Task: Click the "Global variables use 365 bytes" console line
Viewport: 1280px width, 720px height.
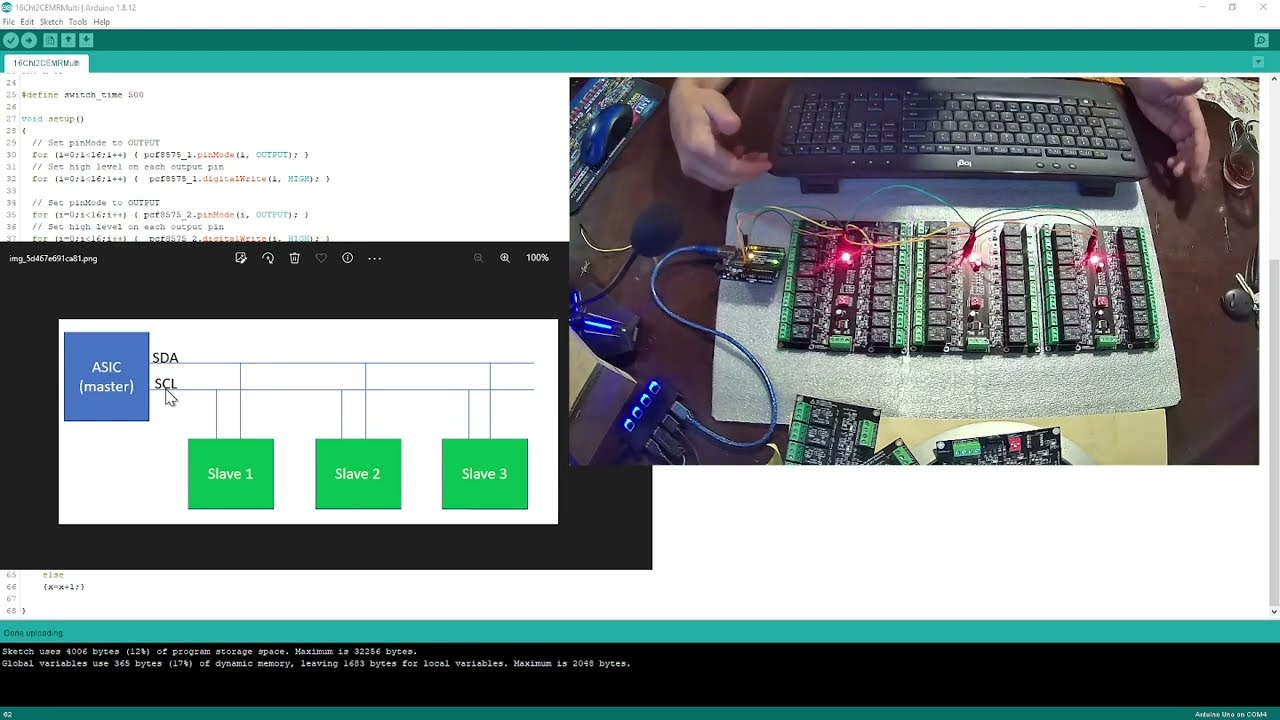Action: [x=316, y=663]
